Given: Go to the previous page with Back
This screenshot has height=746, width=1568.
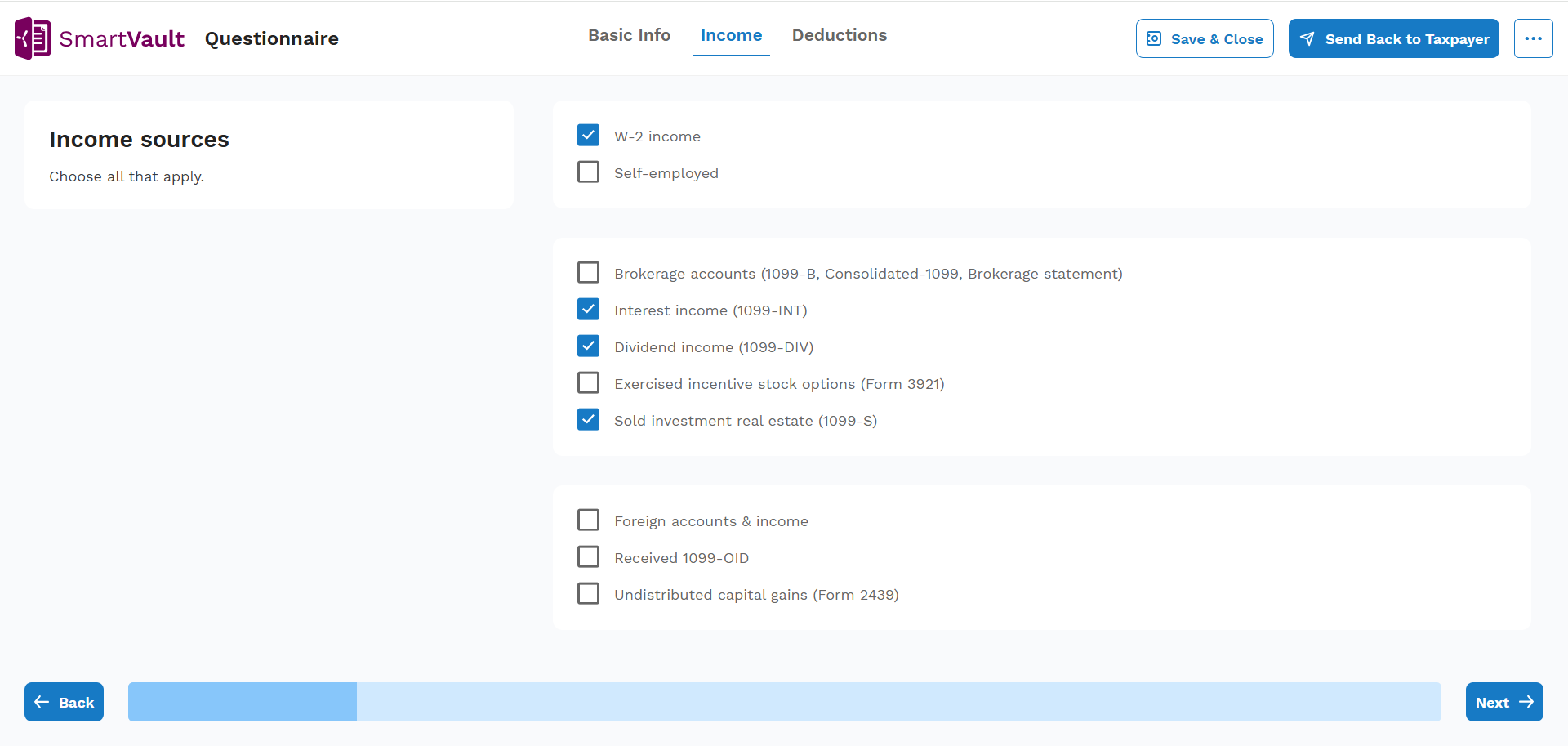Looking at the screenshot, I should (x=64, y=702).
